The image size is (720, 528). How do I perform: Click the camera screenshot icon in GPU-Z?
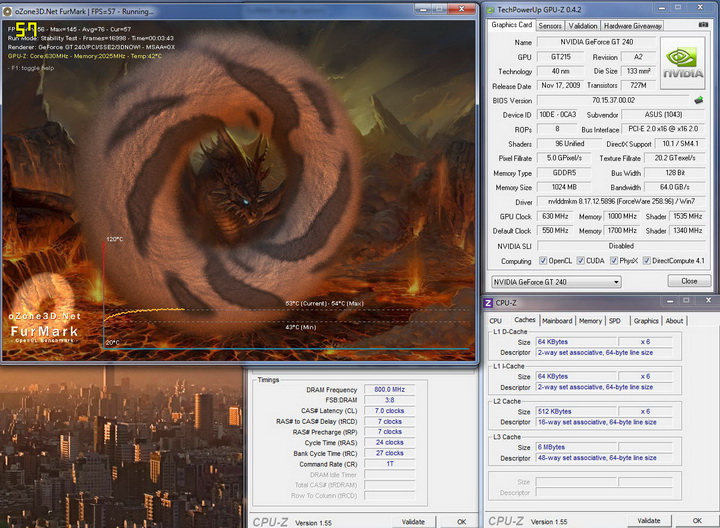[703, 25]
